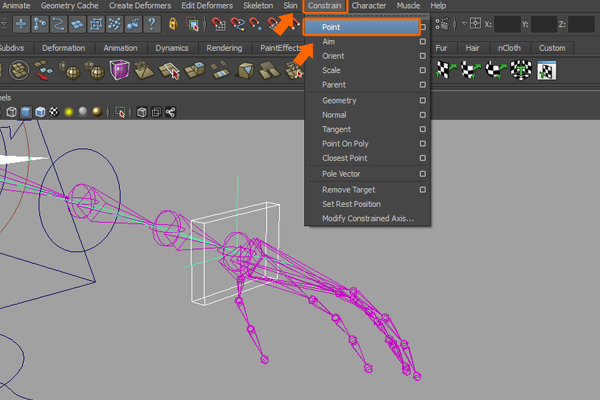Toggle miscellaneous question-mark selection mask

[152, 24]
